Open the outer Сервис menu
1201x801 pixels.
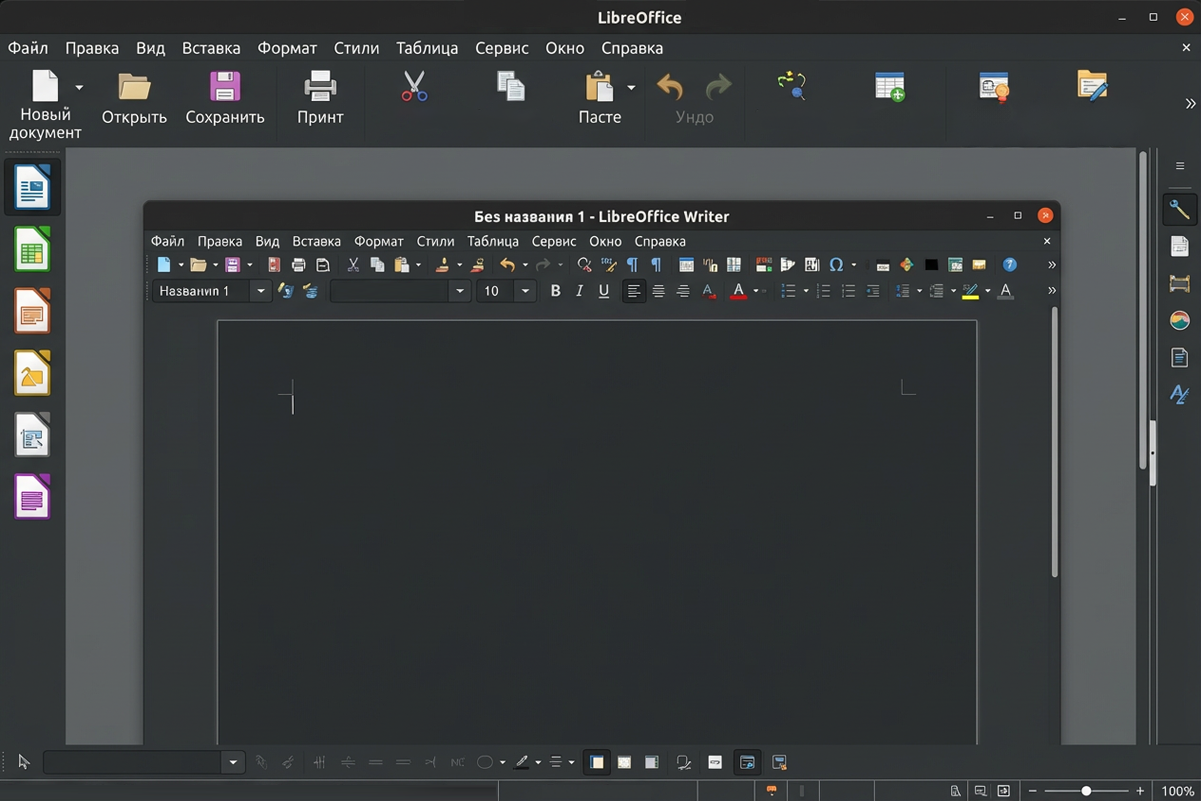pos(502,48)
